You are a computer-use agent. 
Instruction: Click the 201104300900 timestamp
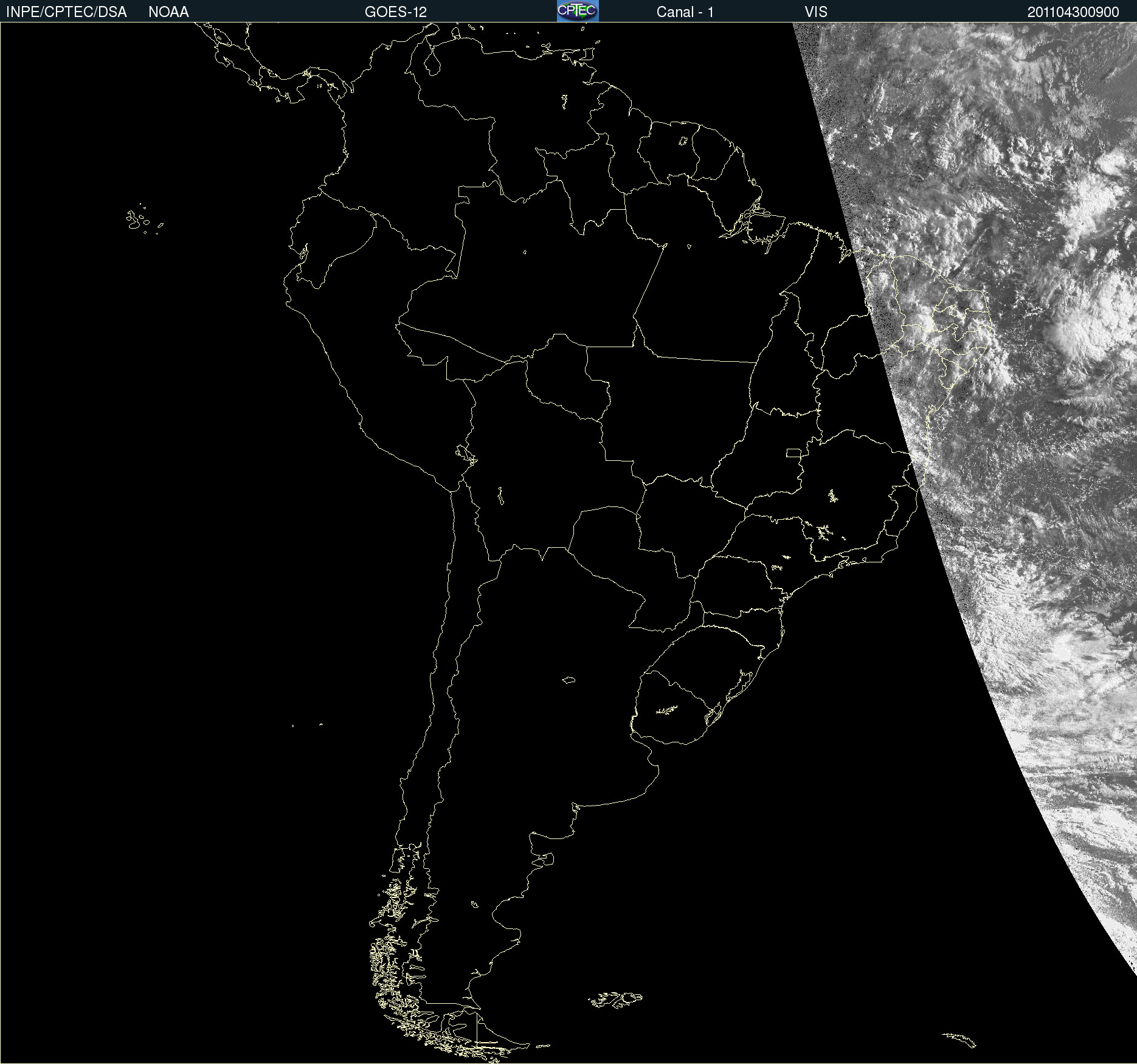(1073, 12)
